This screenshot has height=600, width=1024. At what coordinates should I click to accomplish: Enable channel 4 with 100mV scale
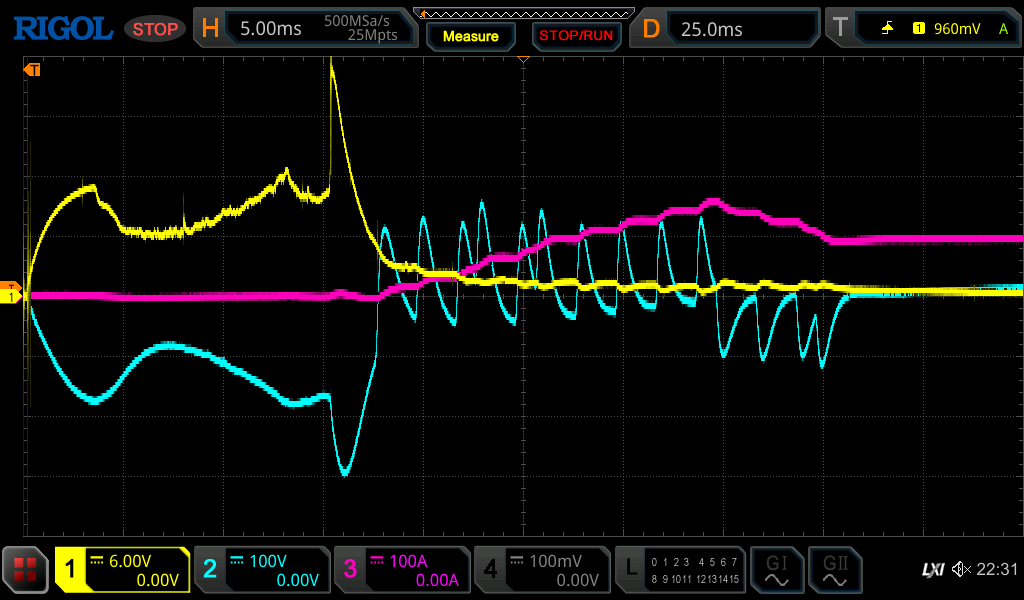click(541, 570)
